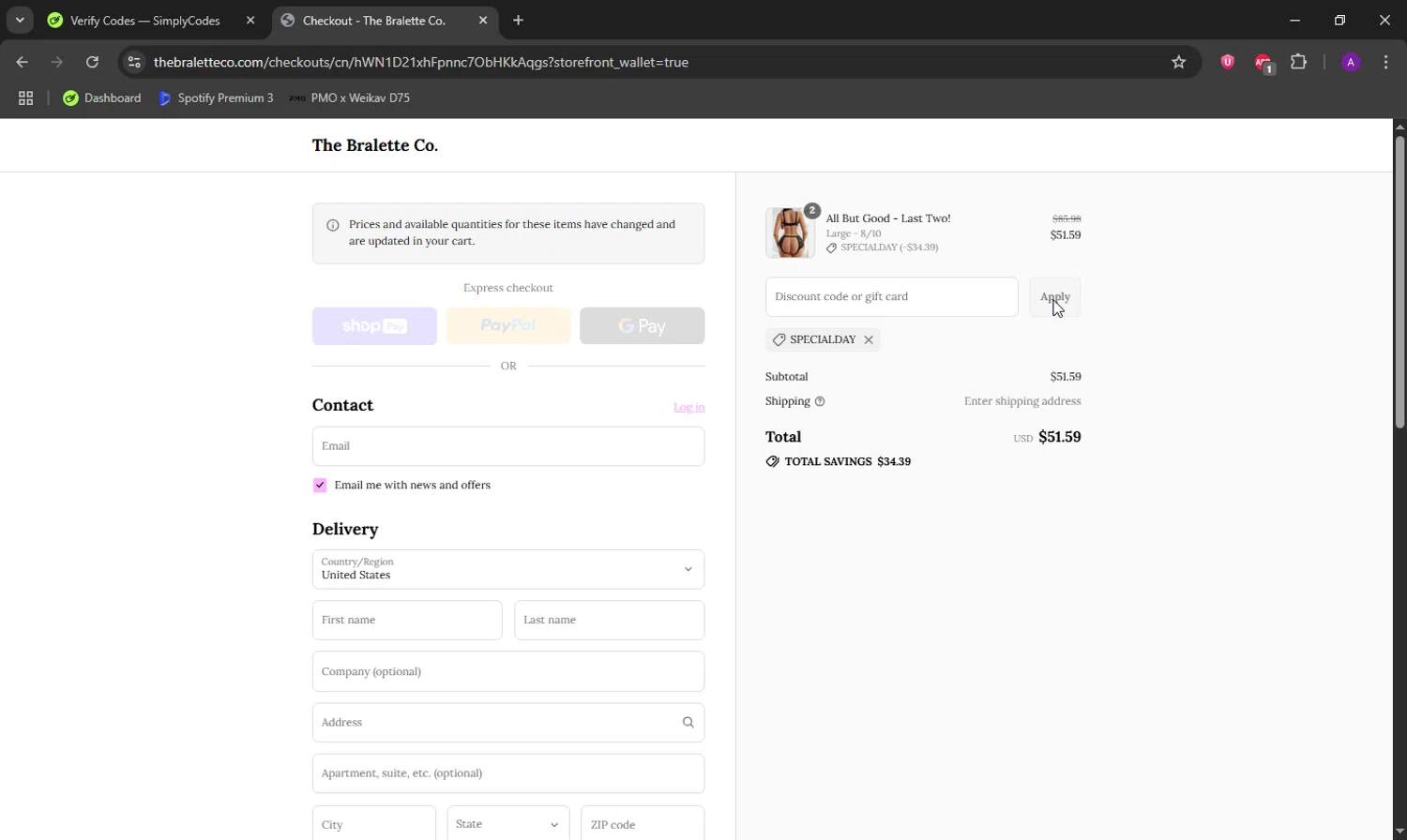Viewport: 1407px width, 840px height.
Task: Bookmark this page with the star
Action: pos(1179,62)
